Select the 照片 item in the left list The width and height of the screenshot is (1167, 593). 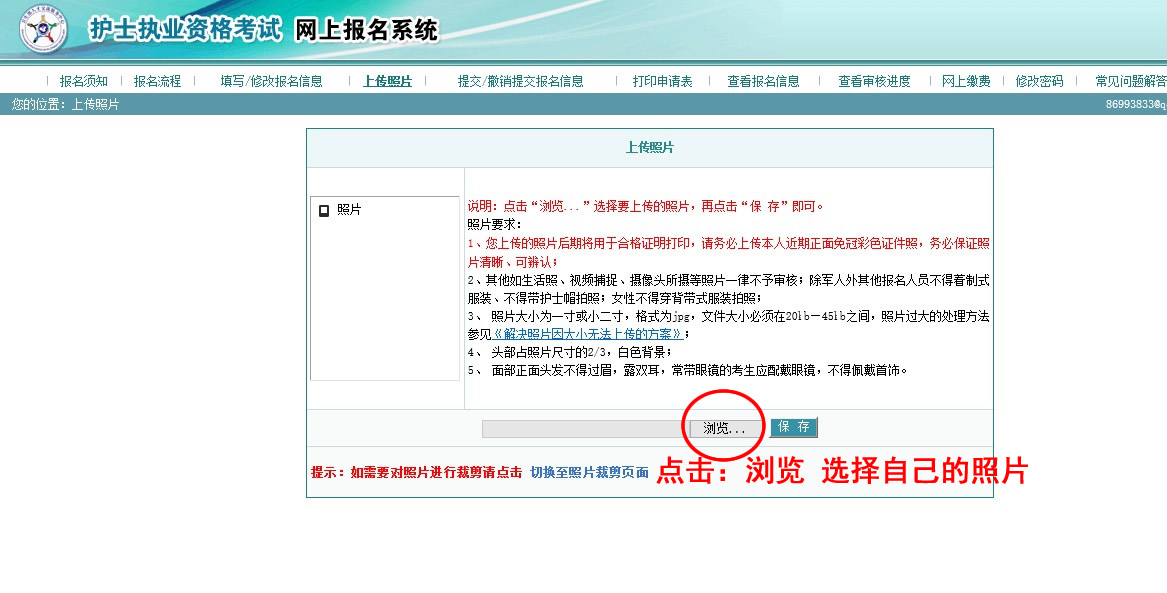(349, 210)
